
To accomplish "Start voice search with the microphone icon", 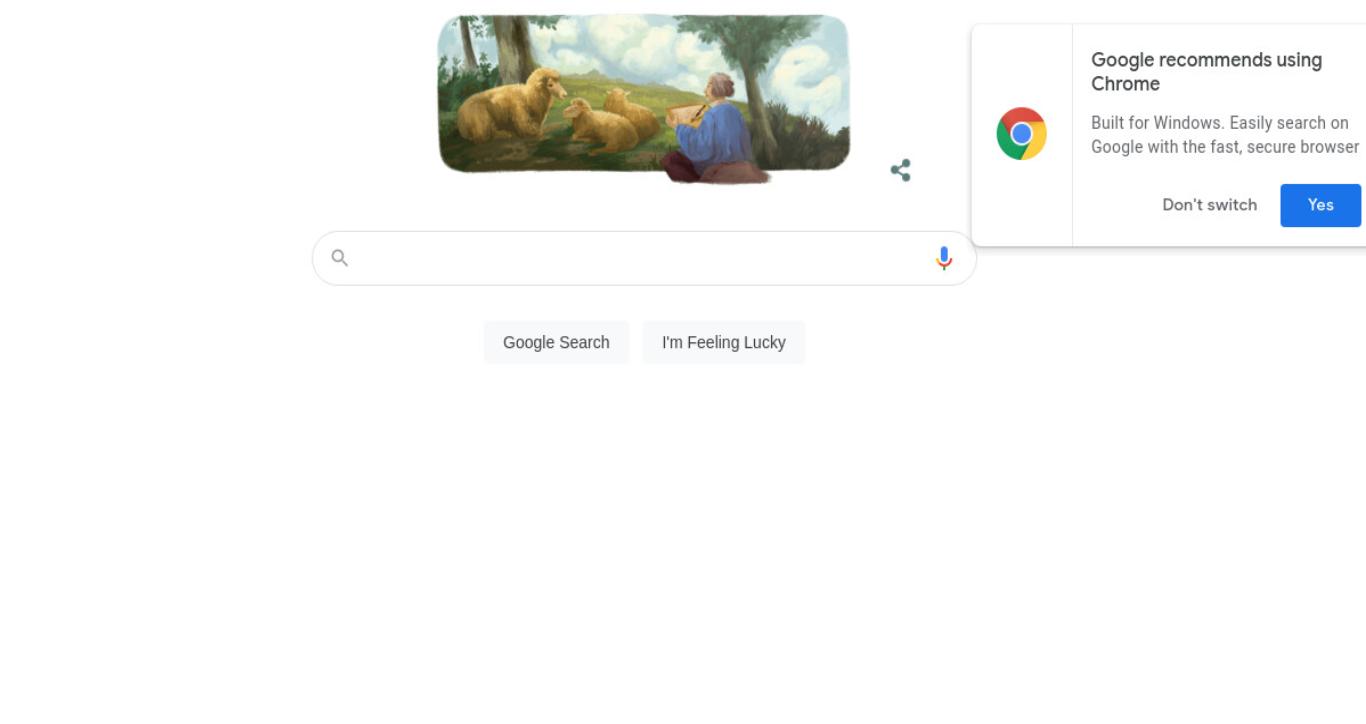I will [x=943, y=258].
